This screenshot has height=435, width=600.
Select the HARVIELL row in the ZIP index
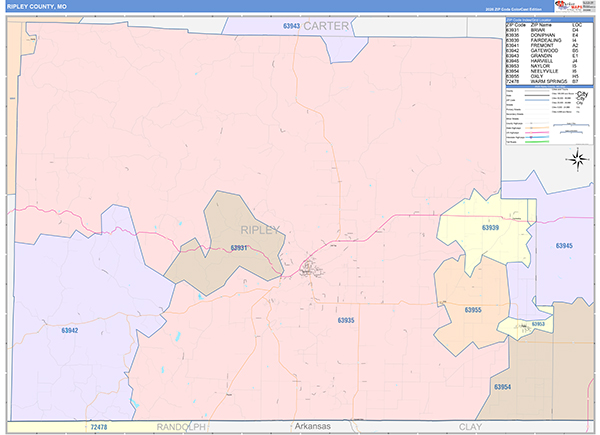coord(543,61)
